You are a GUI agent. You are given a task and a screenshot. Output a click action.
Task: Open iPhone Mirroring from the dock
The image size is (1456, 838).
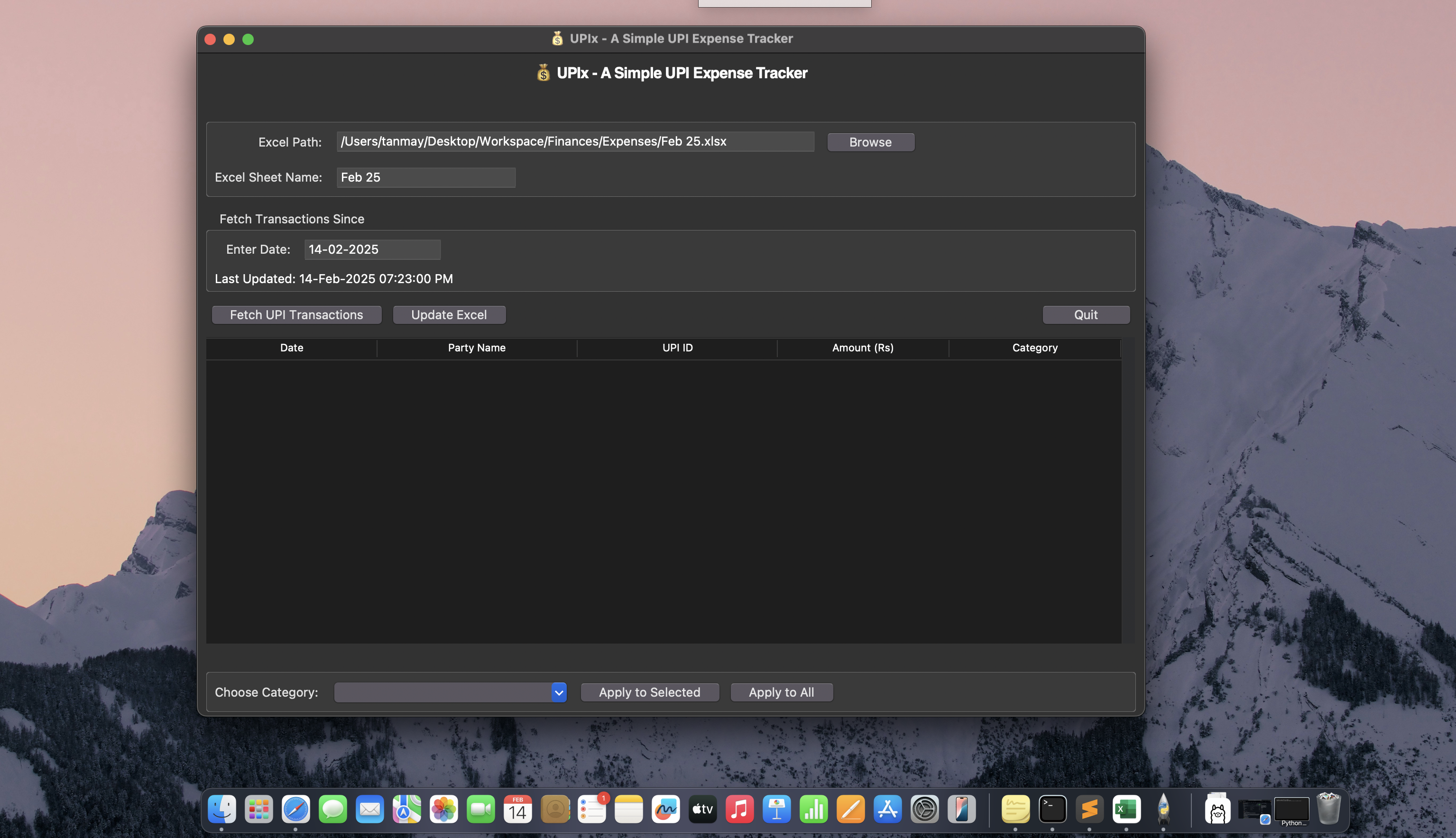pyautogui.click(x=962, y=810)
